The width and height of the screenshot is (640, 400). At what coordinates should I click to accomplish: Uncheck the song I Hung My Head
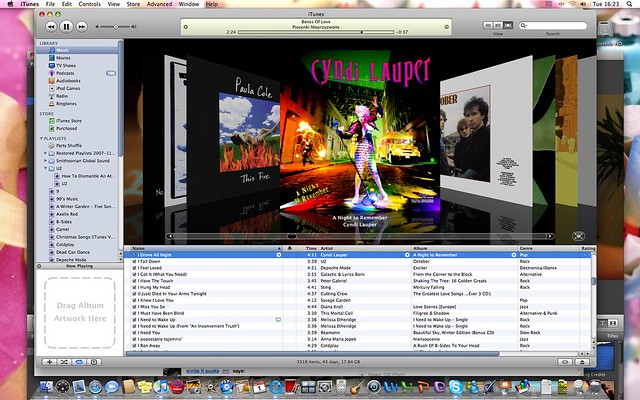click(x=134, y=287)
